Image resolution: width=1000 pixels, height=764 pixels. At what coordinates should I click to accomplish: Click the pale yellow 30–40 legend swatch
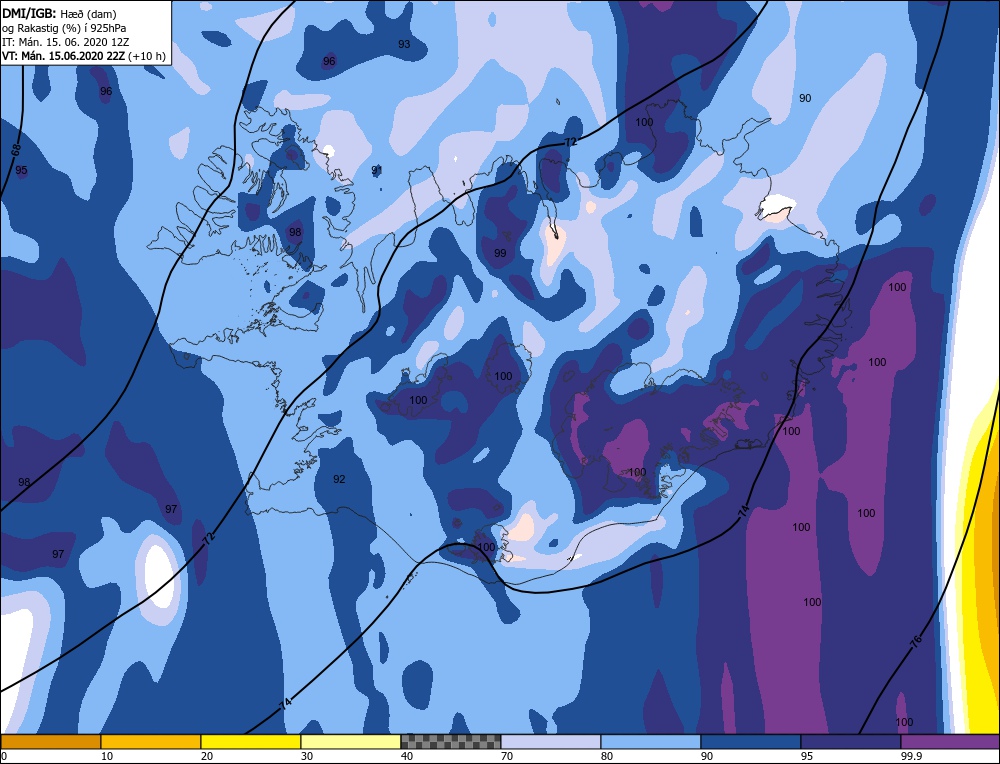click(x=351, y=741)
